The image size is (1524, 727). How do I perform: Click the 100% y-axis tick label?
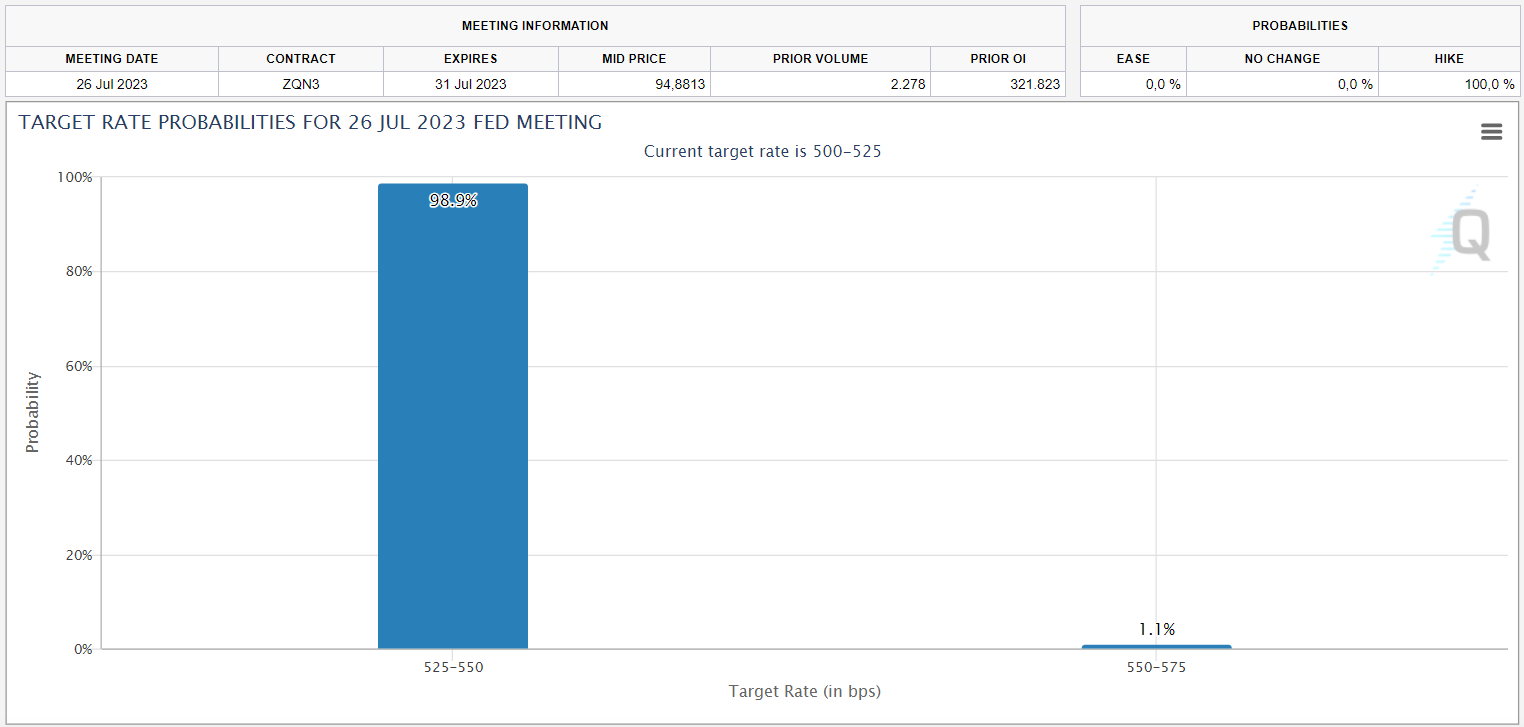click(x=74, y=177)
